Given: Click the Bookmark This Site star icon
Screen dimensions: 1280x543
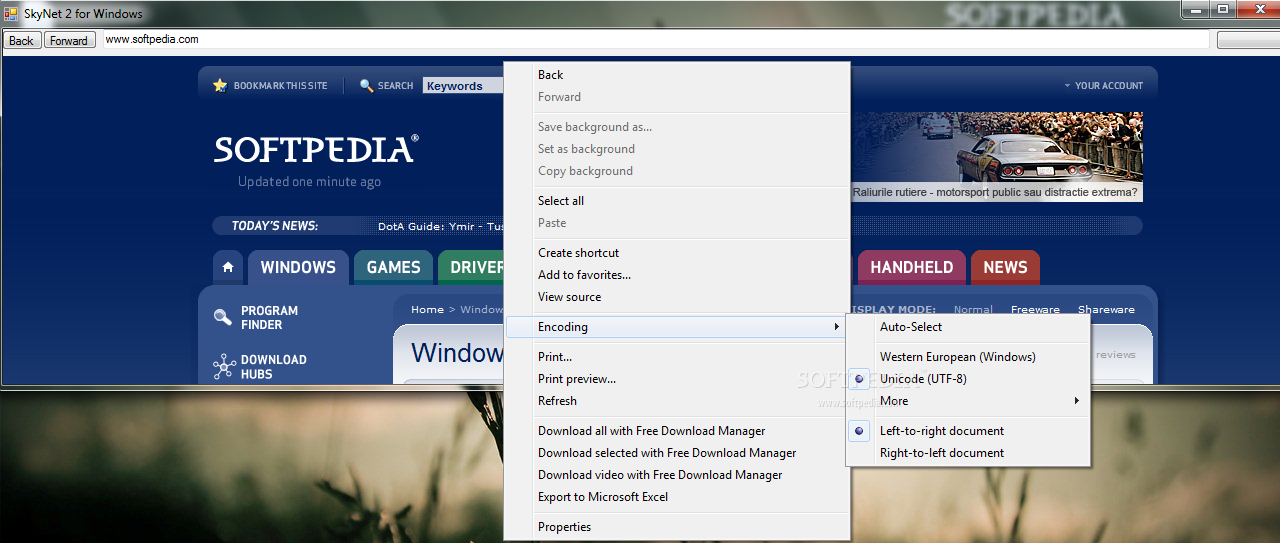Looking at the screenshot, I should (x=220, y=86).
